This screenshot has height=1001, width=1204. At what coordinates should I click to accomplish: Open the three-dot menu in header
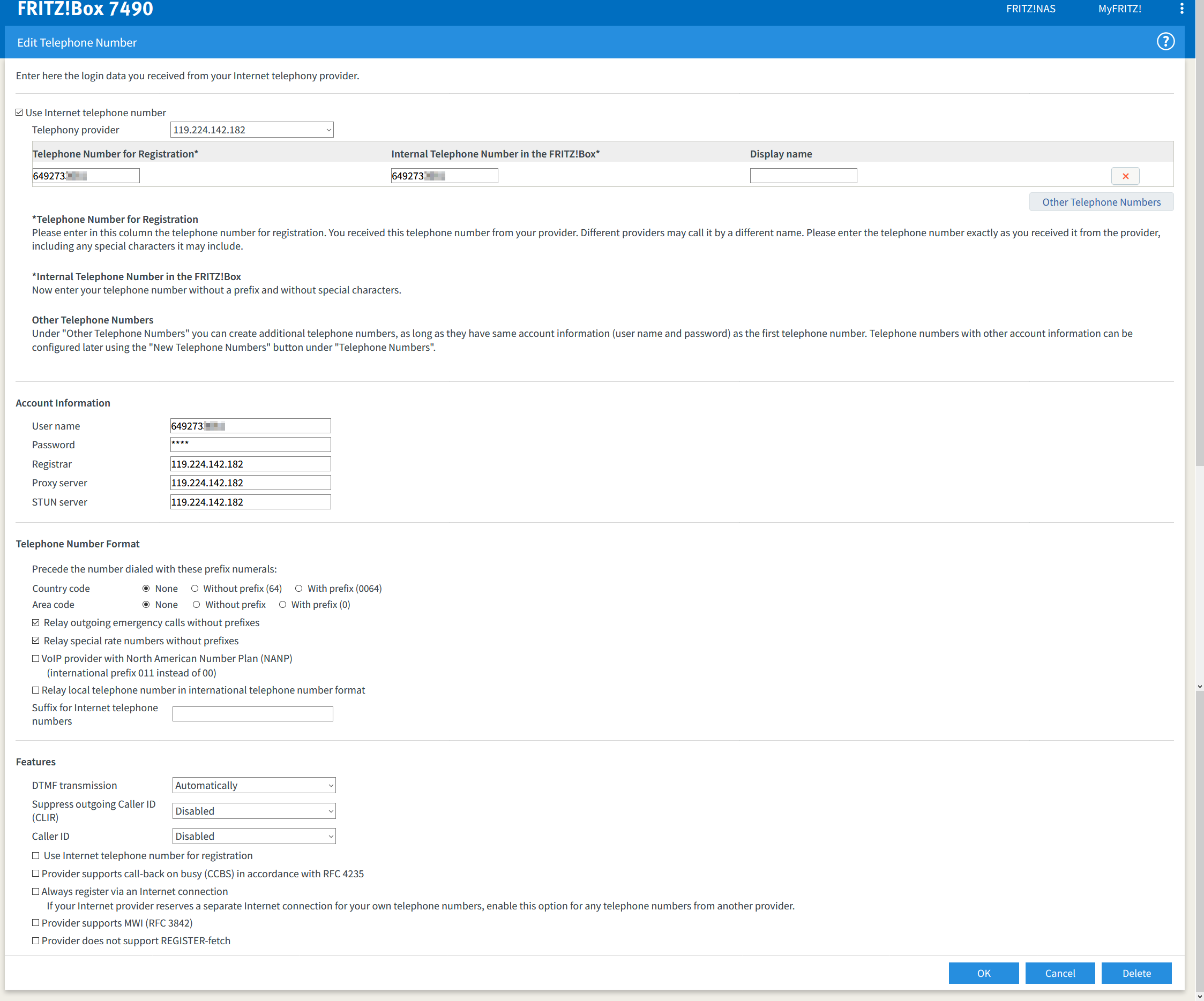point(1181,9)
